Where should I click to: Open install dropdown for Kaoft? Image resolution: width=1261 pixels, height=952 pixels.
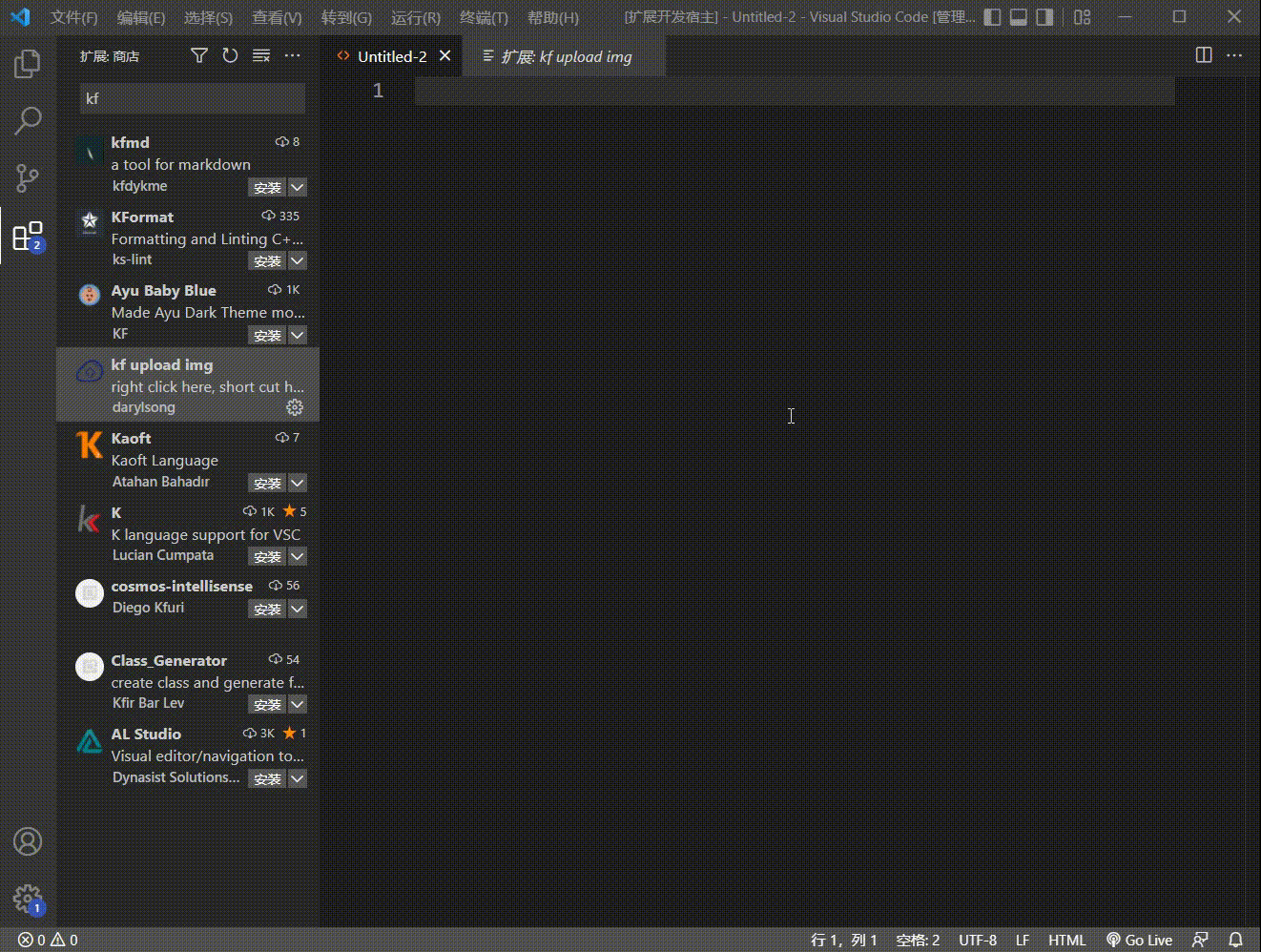coord(298,483)
